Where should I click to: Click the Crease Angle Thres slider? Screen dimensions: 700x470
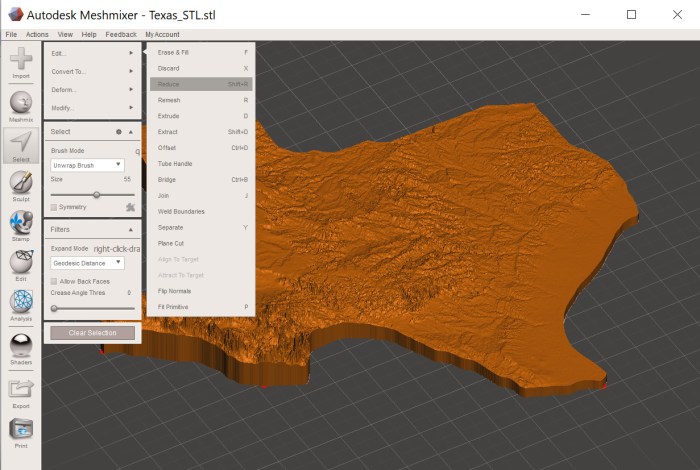[x=93, y=308]
